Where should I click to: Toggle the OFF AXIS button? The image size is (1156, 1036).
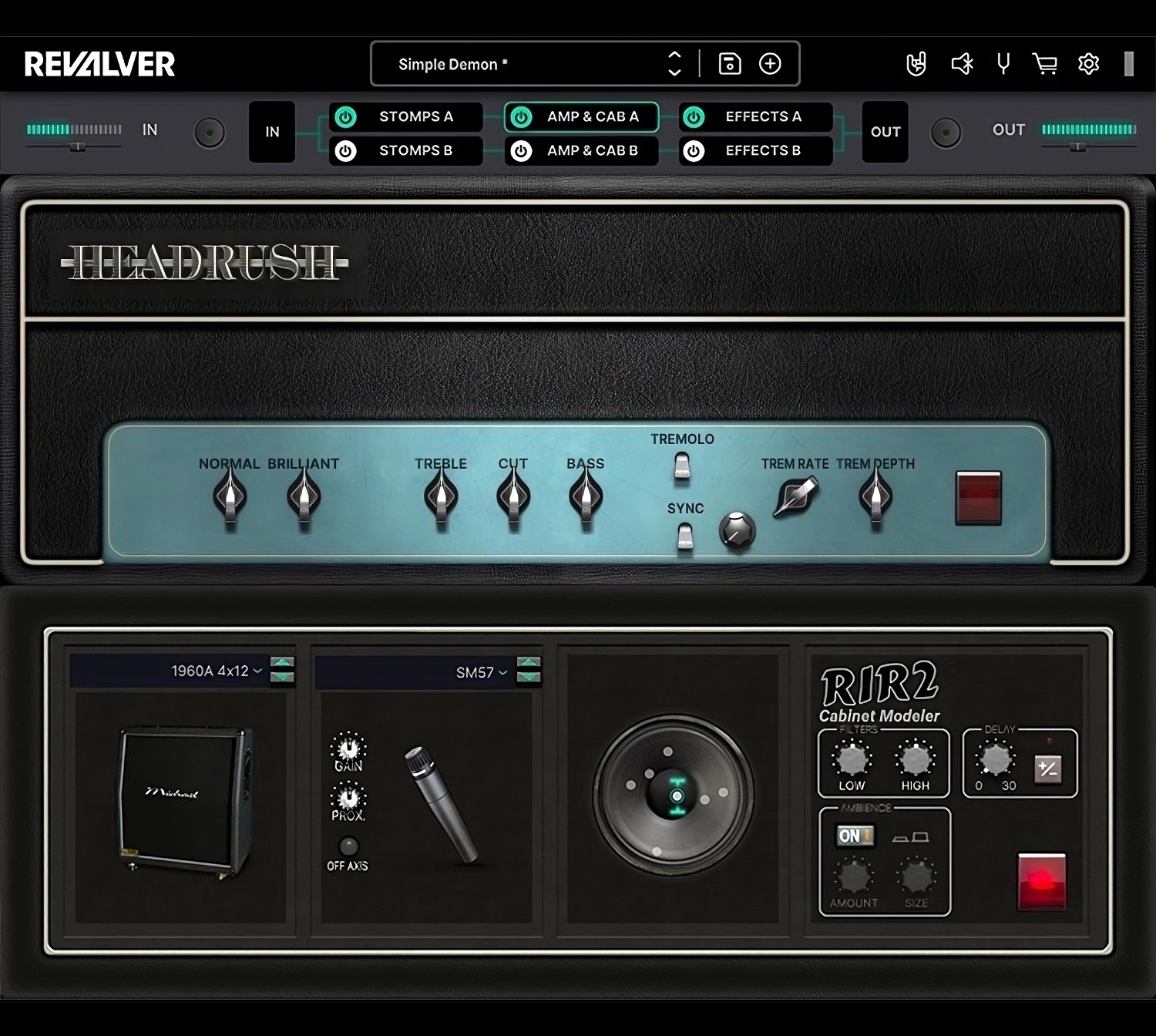(348, 846)
